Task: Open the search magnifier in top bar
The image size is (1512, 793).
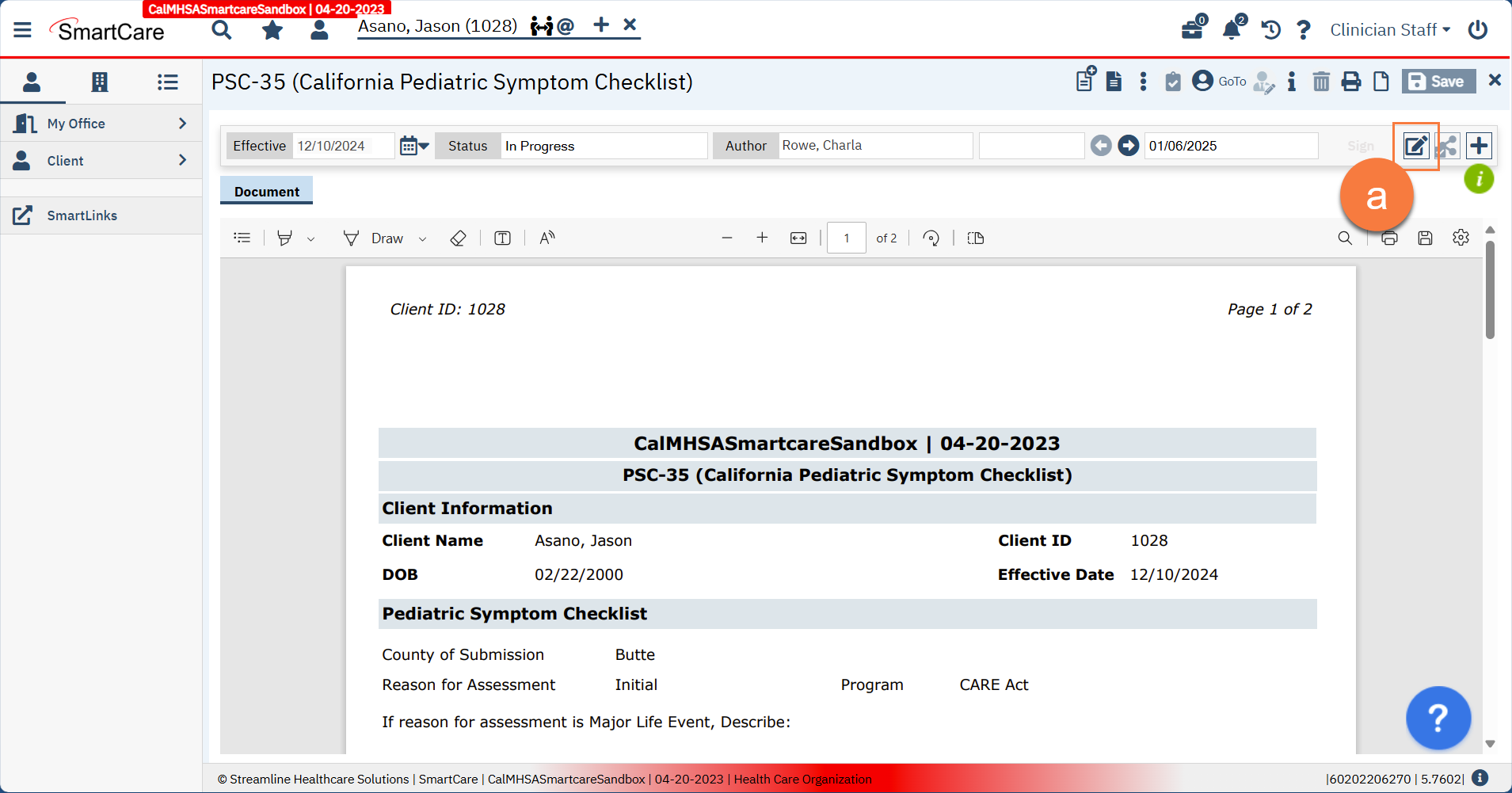Action: pyautogui.click(x=222, y=30)
